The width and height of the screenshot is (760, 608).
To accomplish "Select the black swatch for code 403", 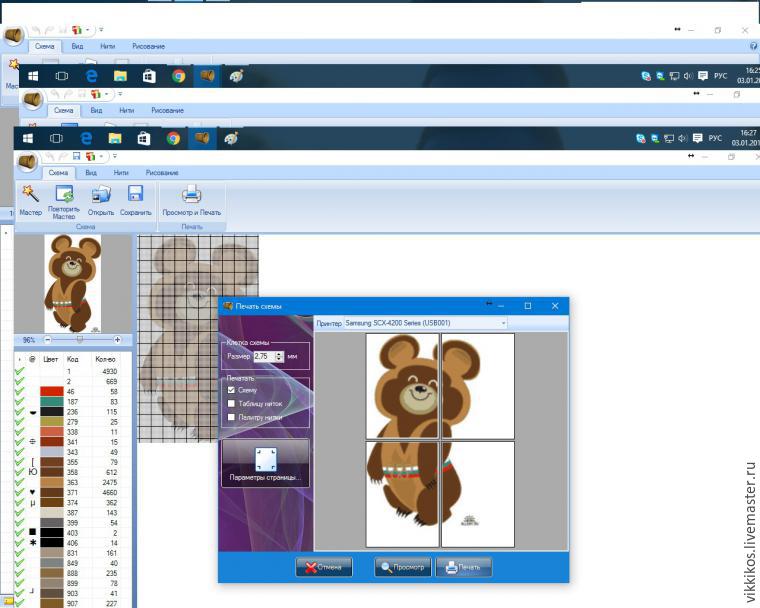I will pyautogui.click(x=51, y=533).
